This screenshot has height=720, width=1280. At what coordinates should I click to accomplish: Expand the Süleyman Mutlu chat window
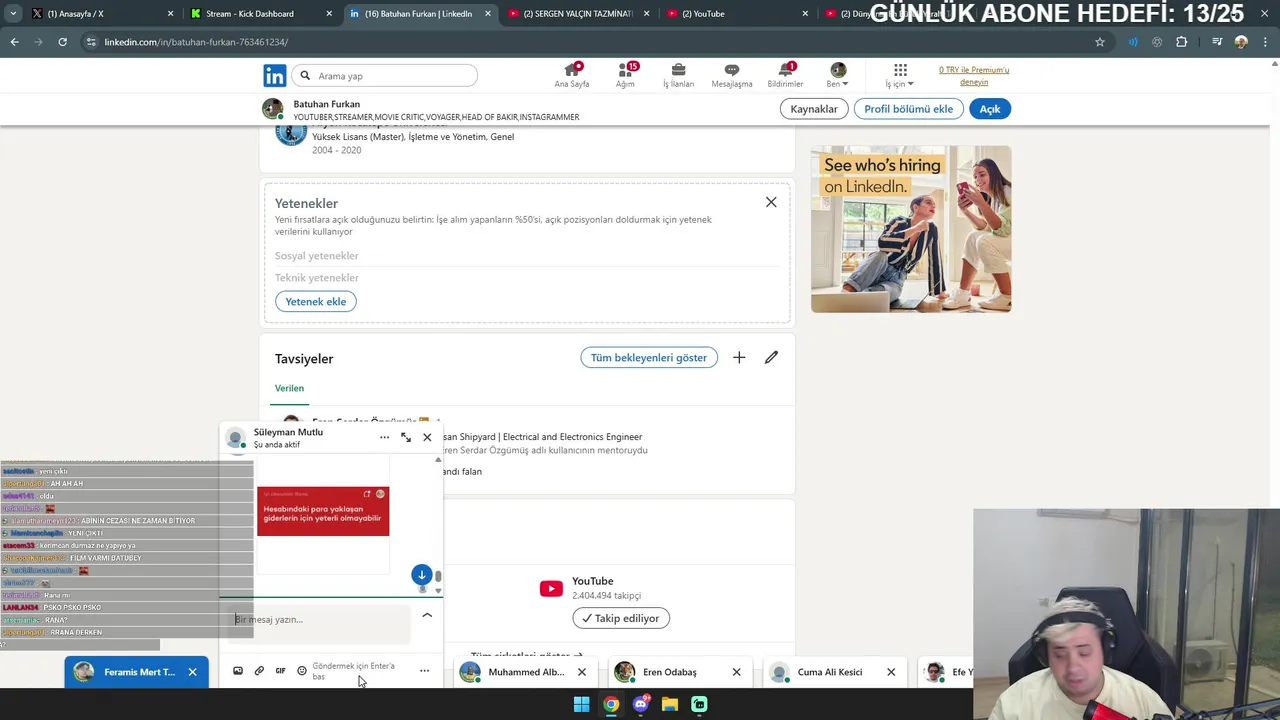pos(406,437)
